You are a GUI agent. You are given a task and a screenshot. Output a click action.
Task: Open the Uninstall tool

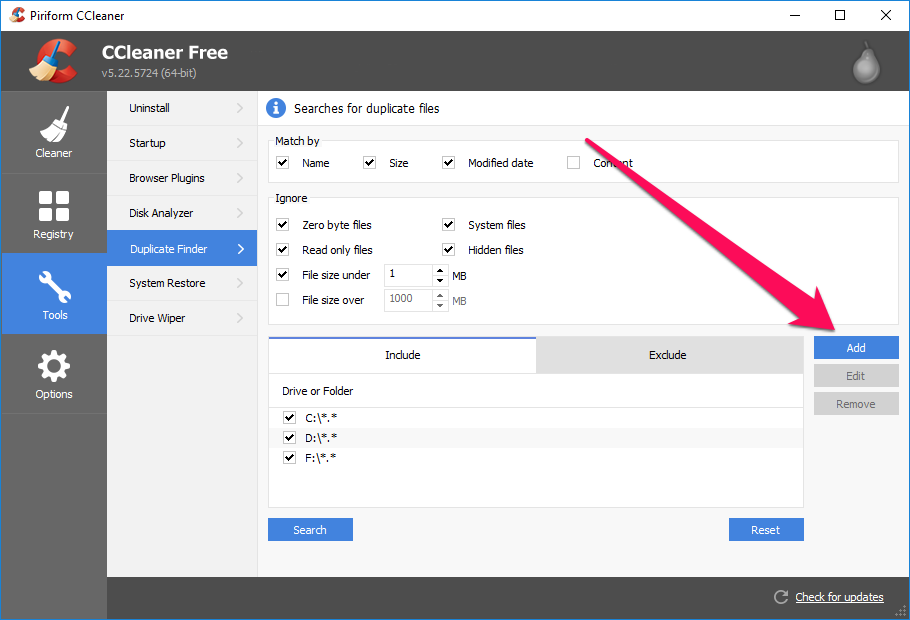coord(182,108)
